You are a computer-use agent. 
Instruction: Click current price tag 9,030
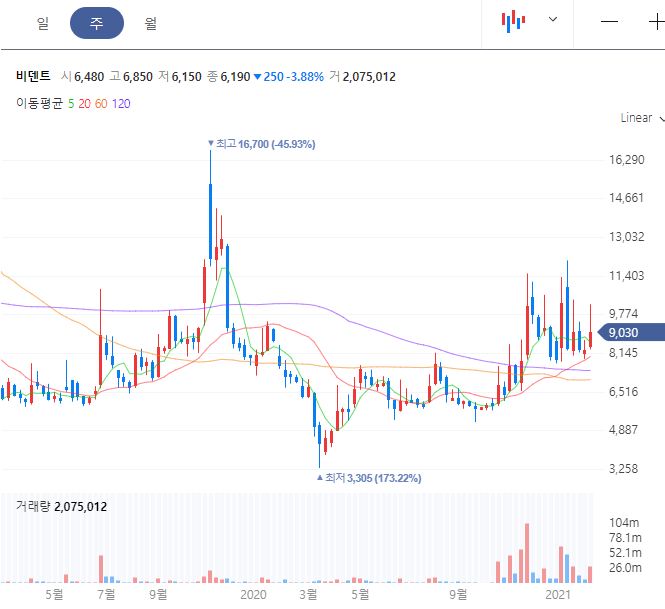pos(631,332)
